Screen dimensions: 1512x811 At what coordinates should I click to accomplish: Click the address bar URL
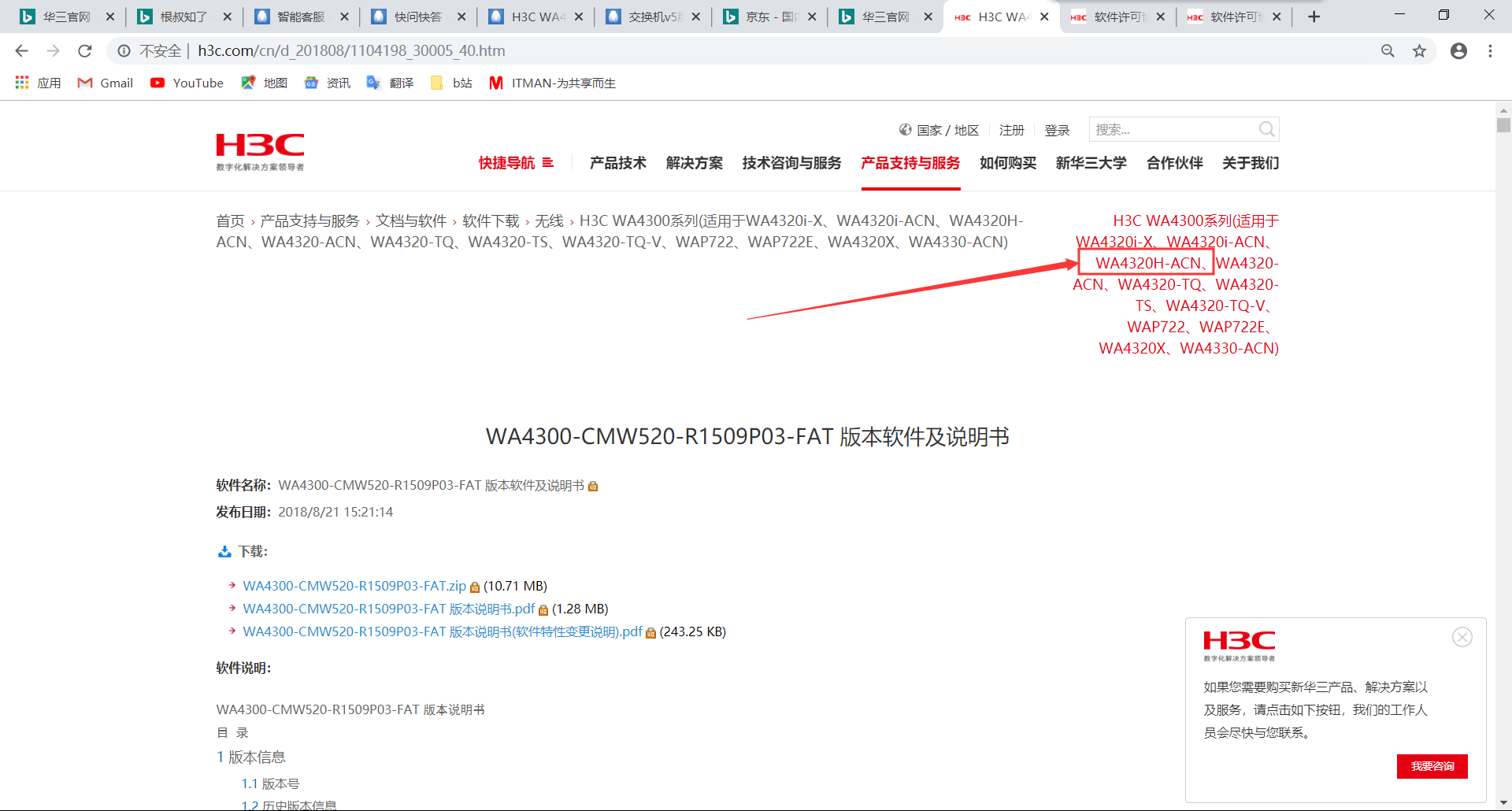(351, 51)
